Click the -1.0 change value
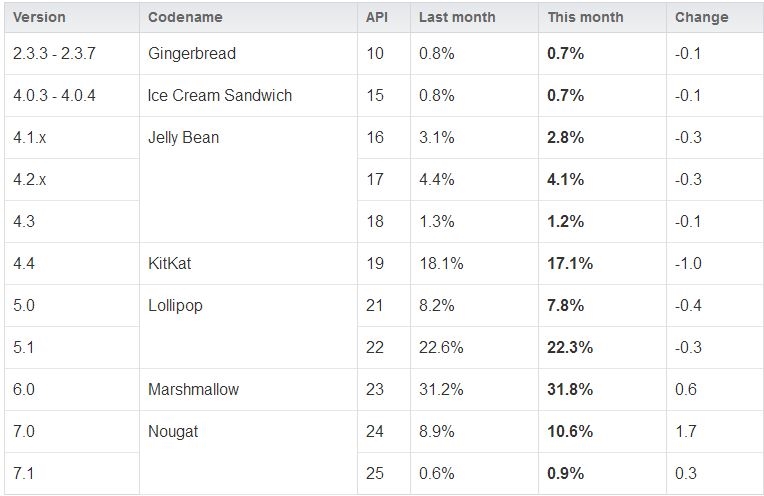The width and height of the screenshot is (764, 496). 688,263
